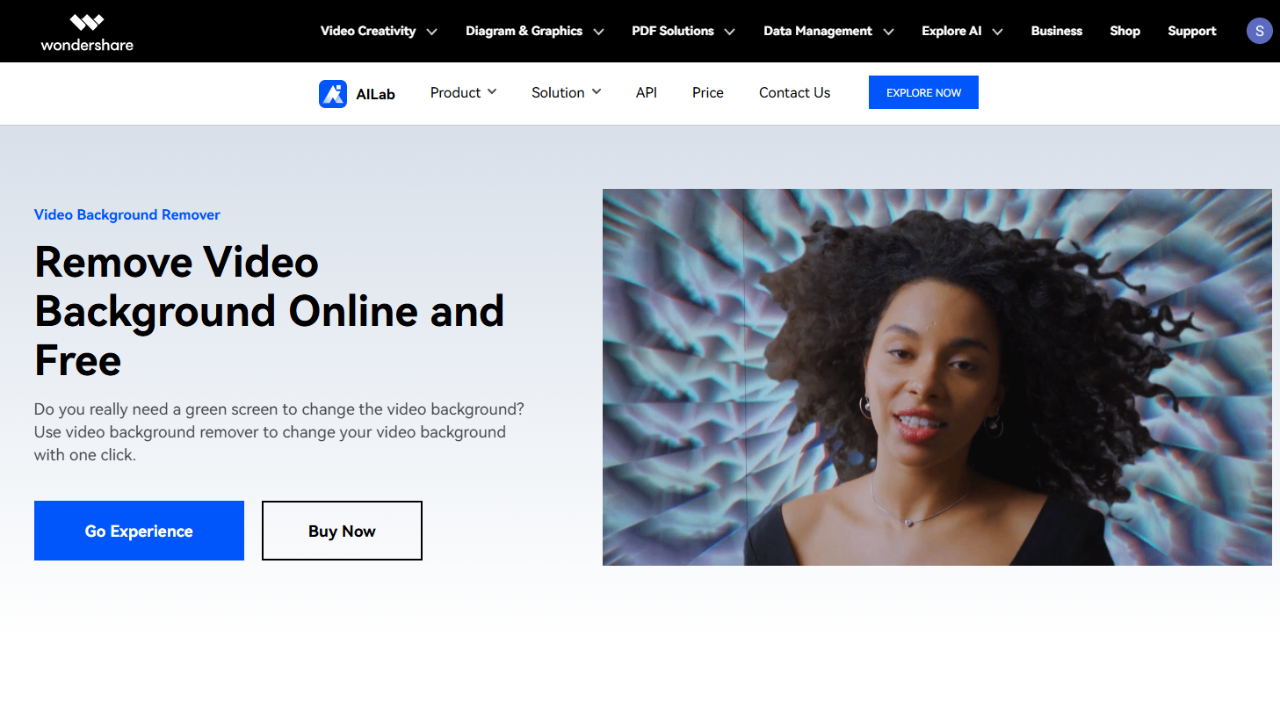Open the Price page
The image size is (1280, 720).
pyautogui.click(x=707, y=92)
